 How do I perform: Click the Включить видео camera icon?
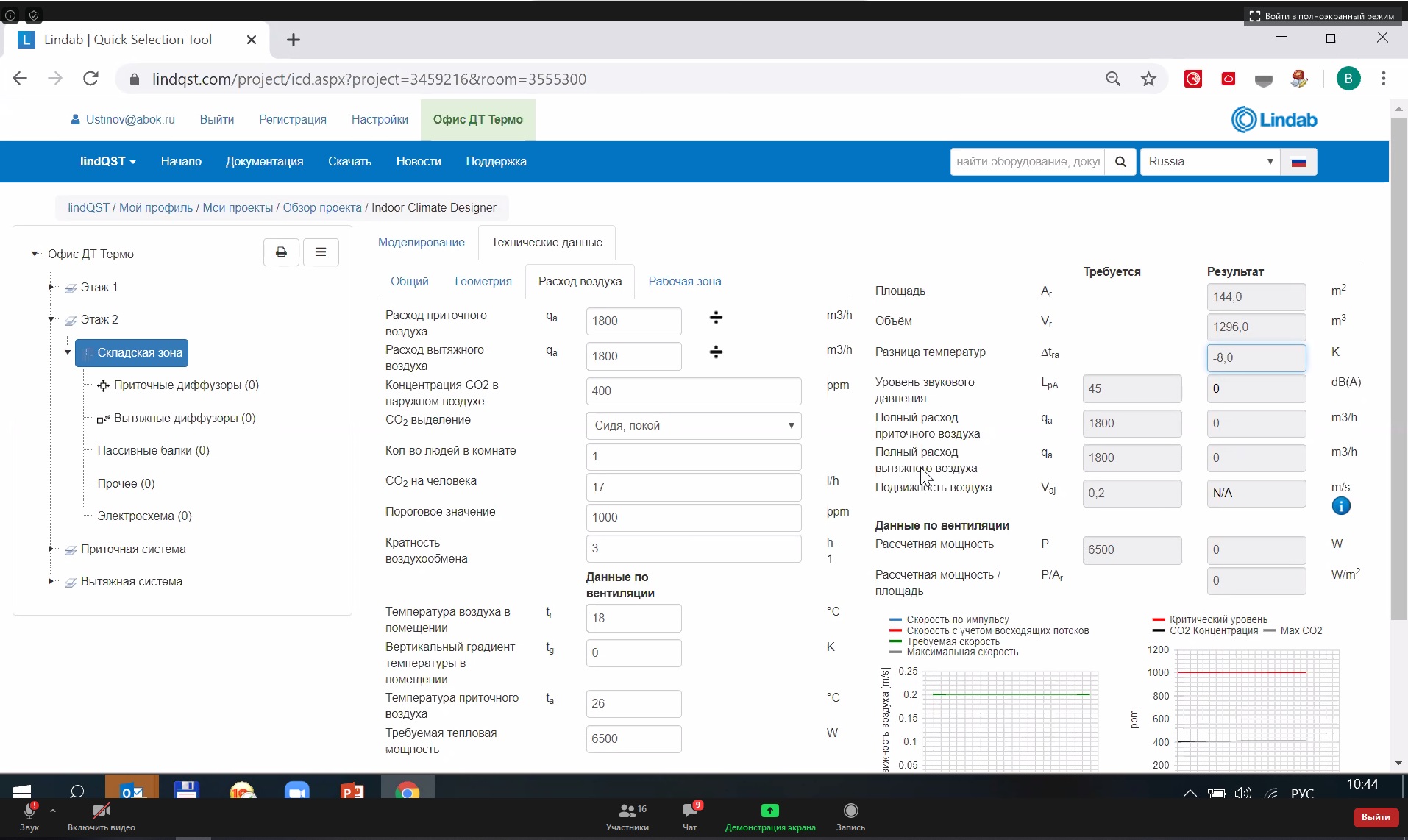pos(102,811)
